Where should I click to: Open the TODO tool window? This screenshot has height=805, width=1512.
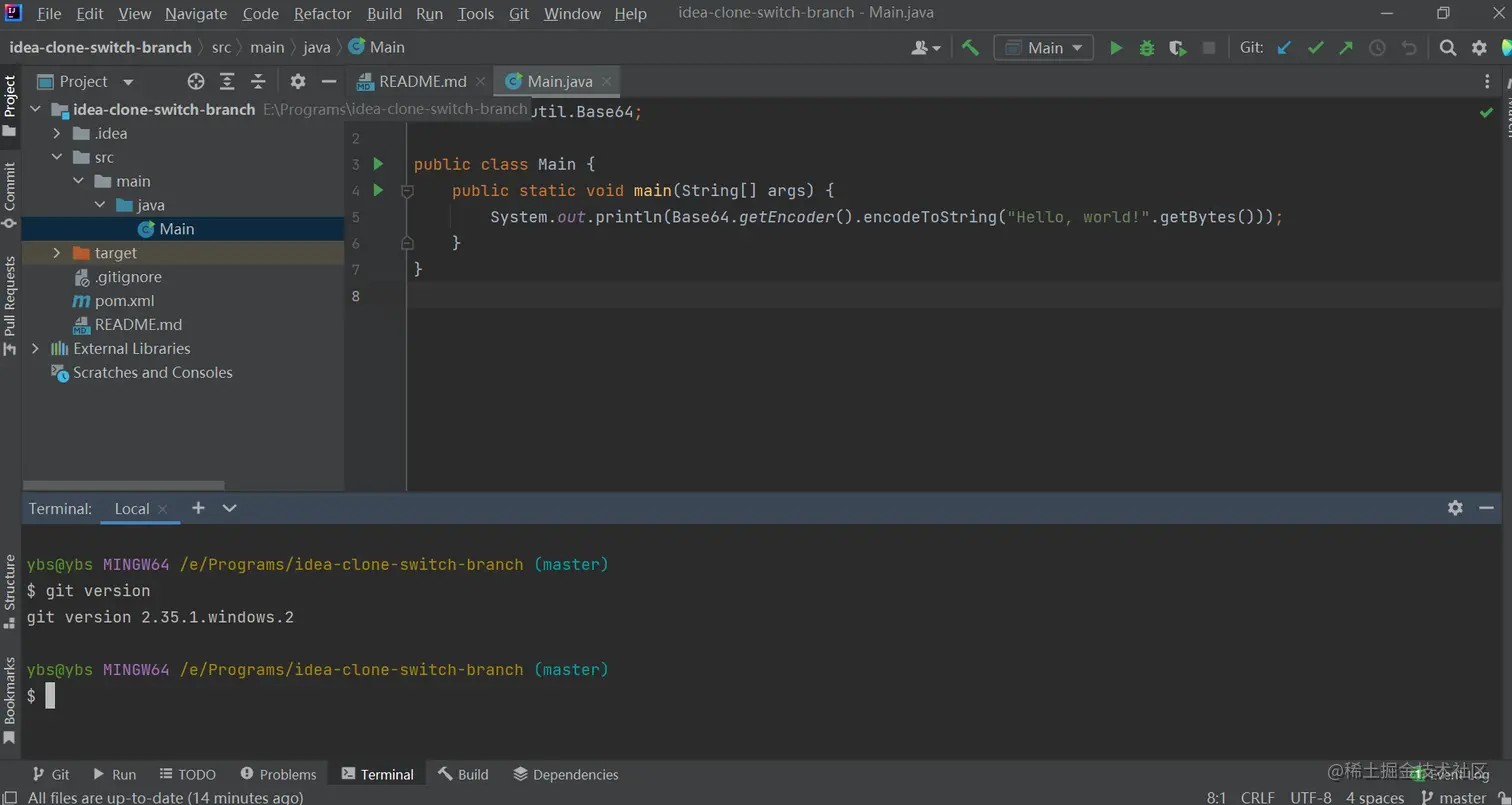coord(187,774)
